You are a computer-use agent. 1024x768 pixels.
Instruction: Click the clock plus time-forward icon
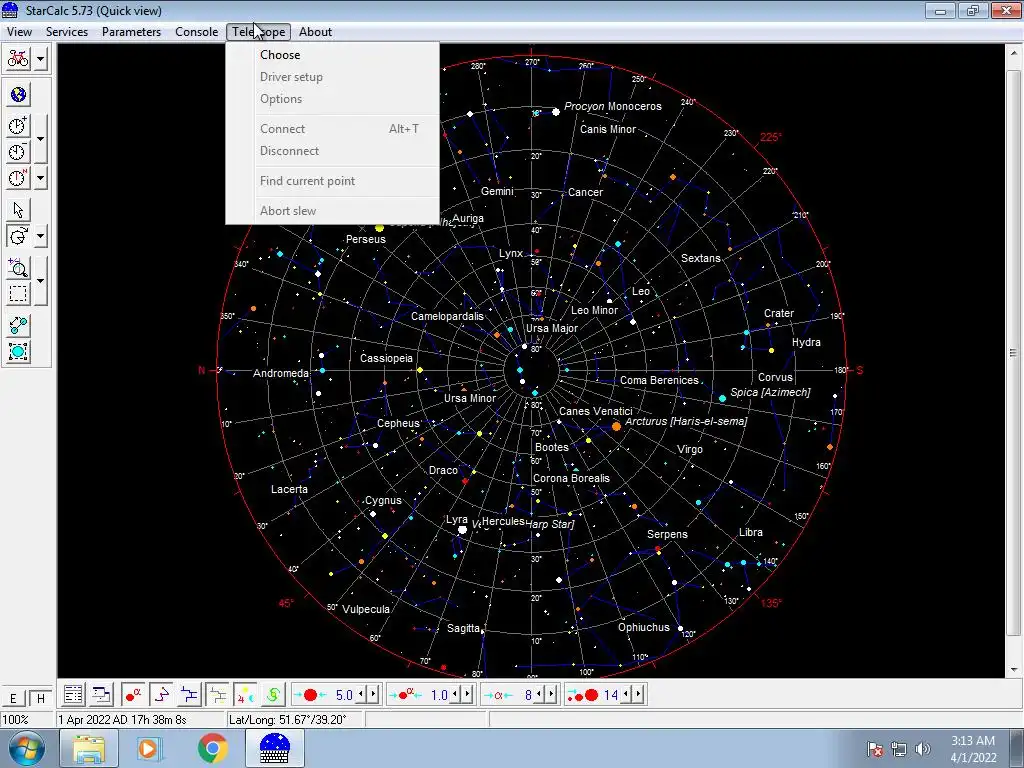point(18,125)
